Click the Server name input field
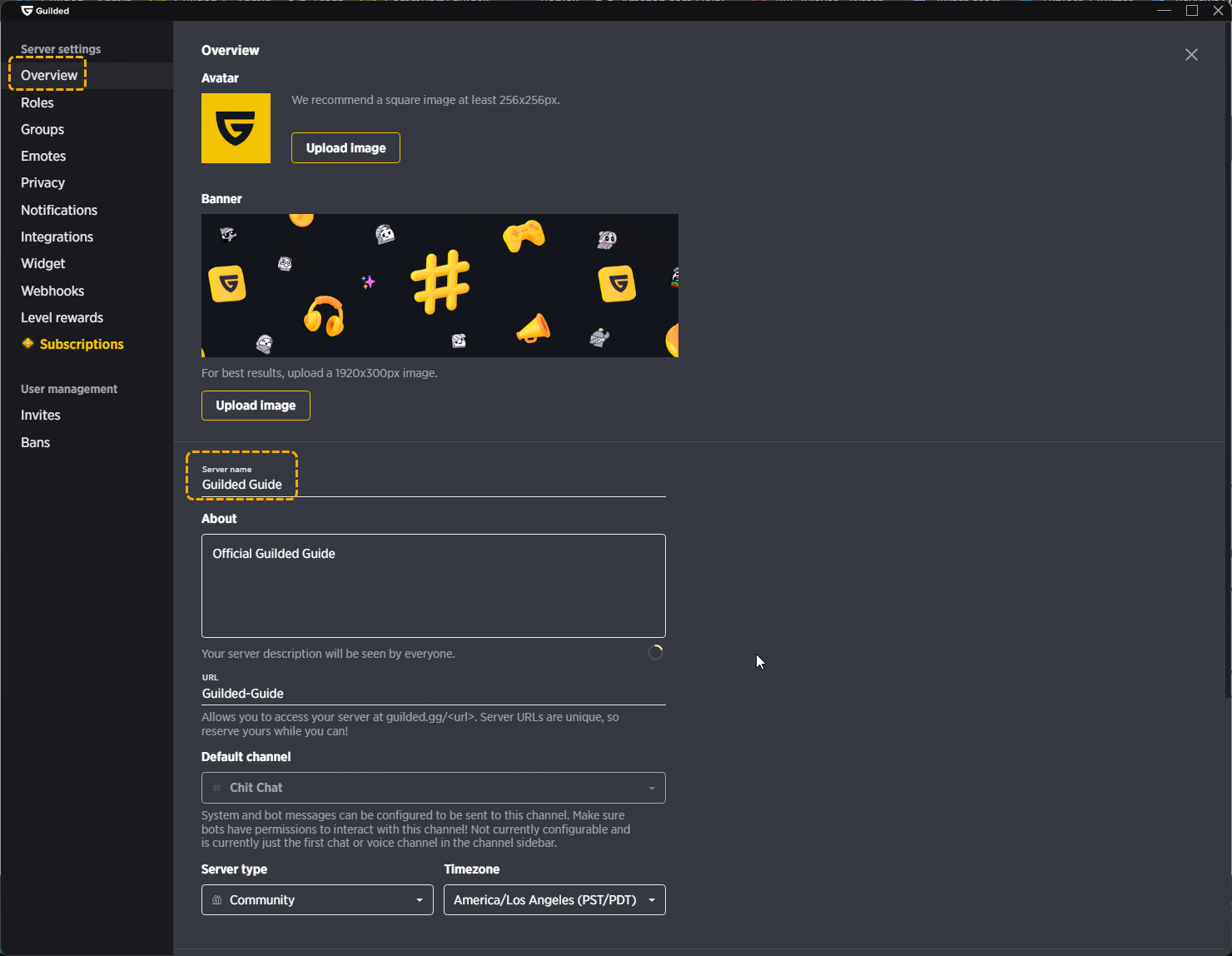The width and height of the screenshot is (1232, 956). coord(434,480)
